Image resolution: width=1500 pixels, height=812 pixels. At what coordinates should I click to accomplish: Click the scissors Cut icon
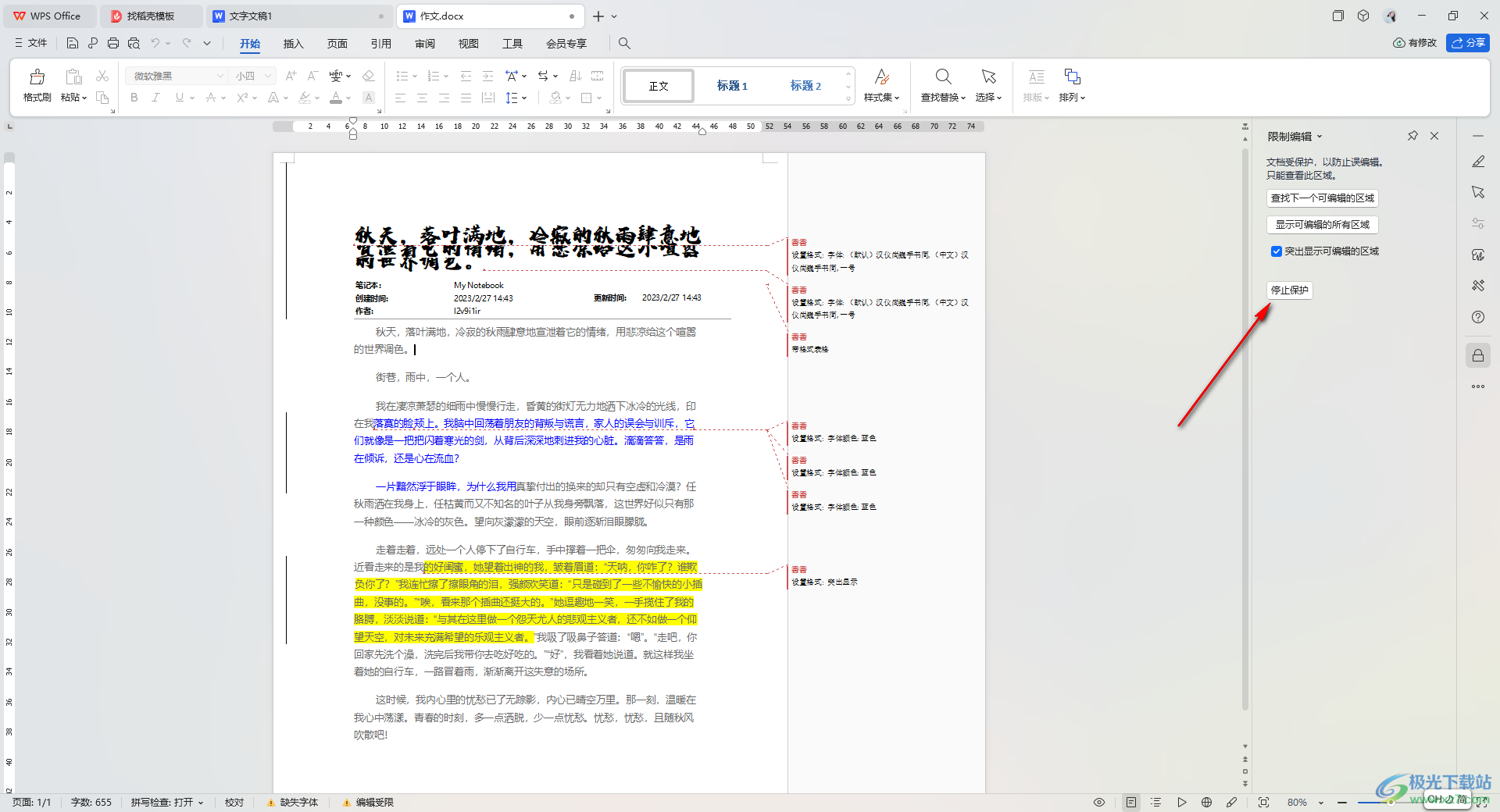point(102,76)
